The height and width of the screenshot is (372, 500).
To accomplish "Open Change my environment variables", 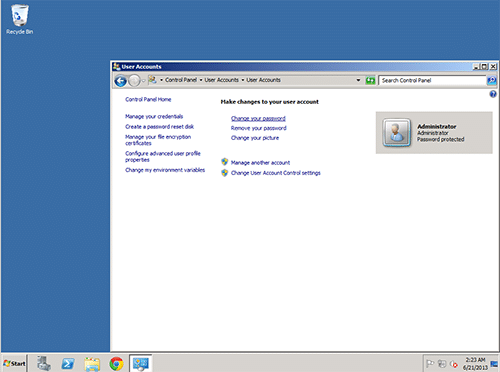I will pos(165,170).
